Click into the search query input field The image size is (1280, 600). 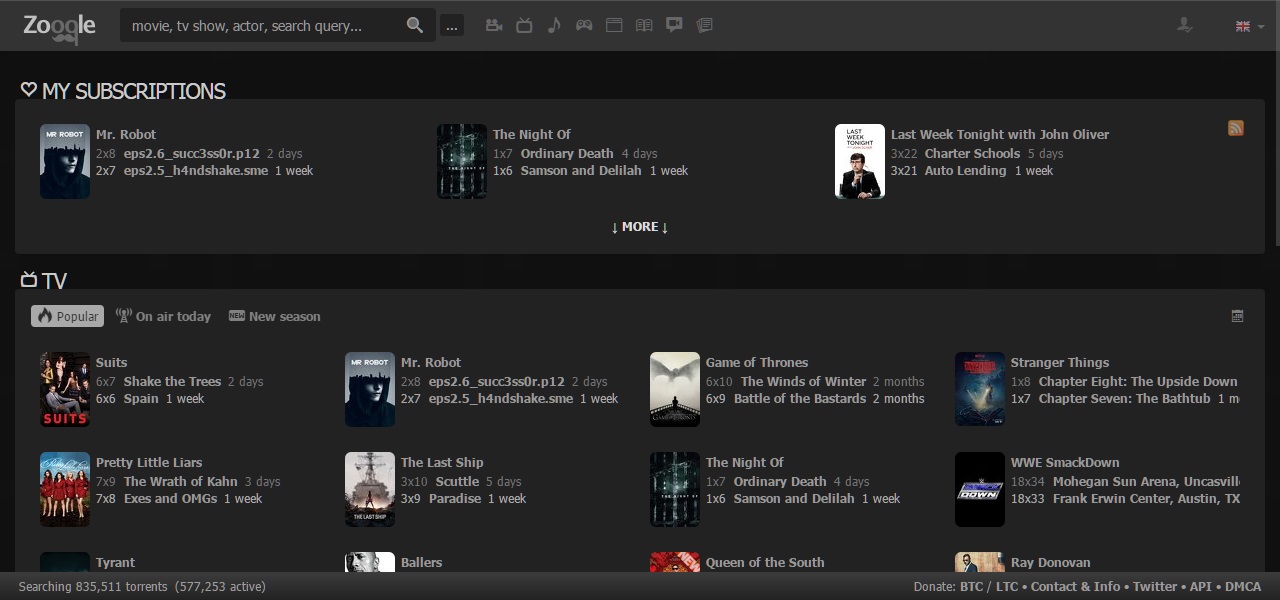tap(260, 26)
